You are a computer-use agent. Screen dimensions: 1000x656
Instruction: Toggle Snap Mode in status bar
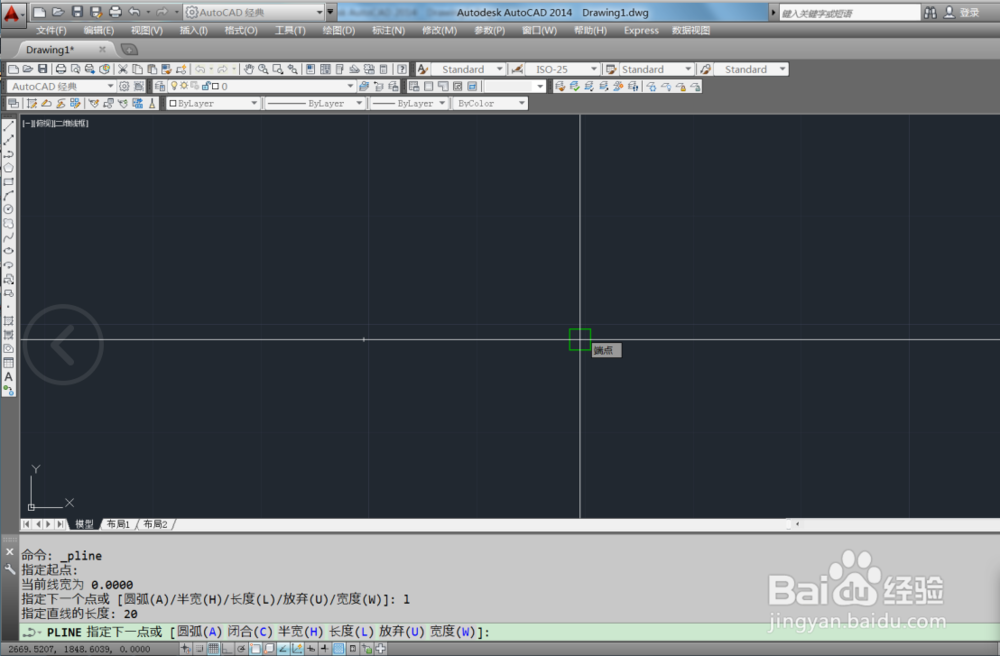pos(199,648)
